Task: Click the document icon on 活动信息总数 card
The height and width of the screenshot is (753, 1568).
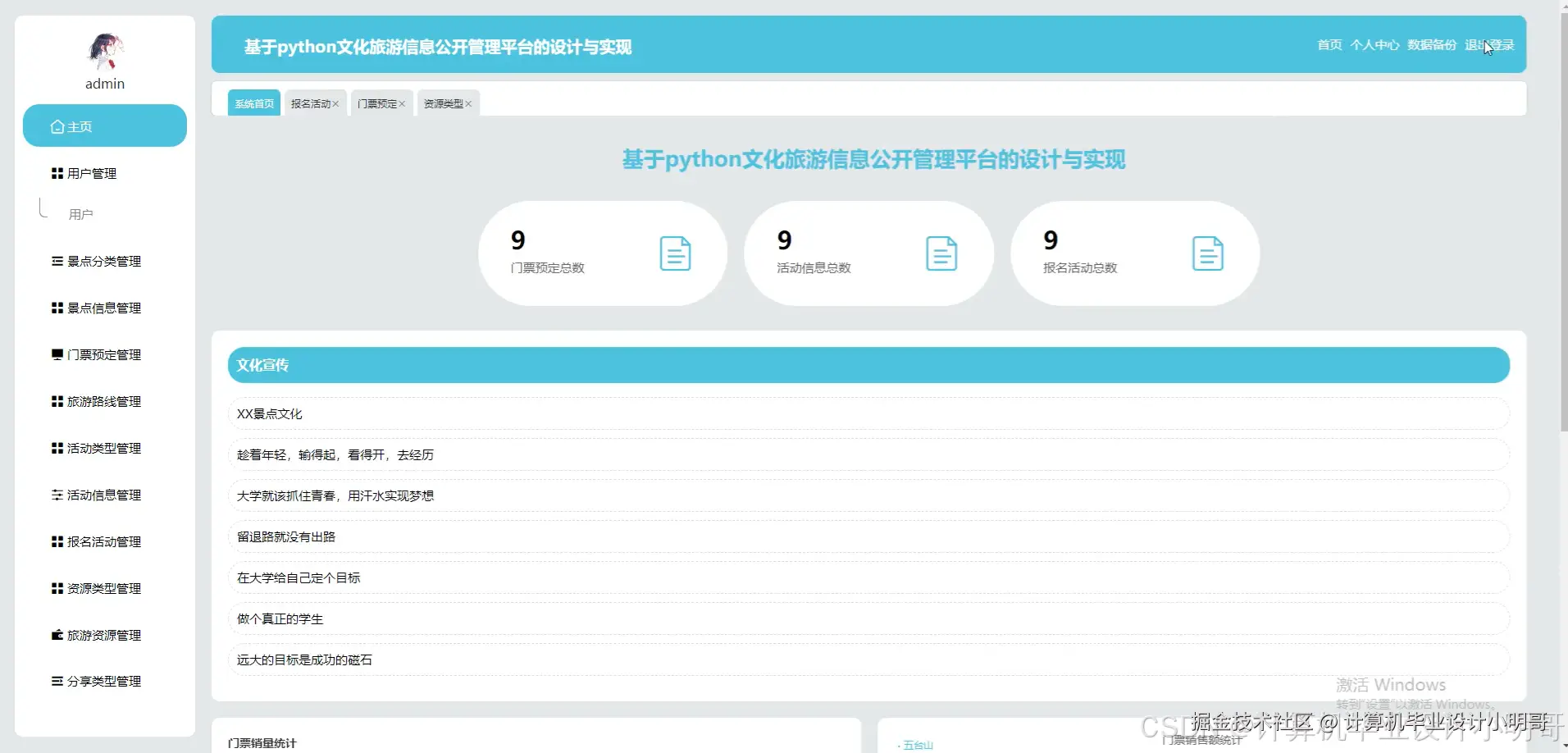Action: click(941, 253)
